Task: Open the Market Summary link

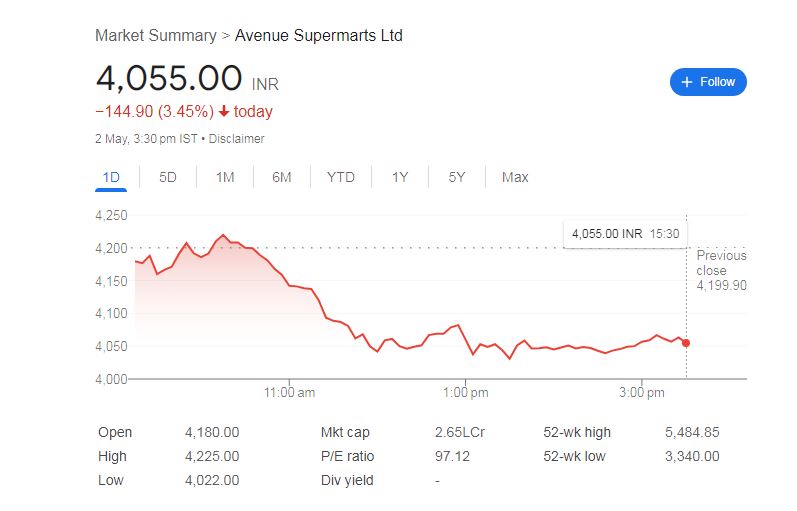Action: [x=155, y=35]
